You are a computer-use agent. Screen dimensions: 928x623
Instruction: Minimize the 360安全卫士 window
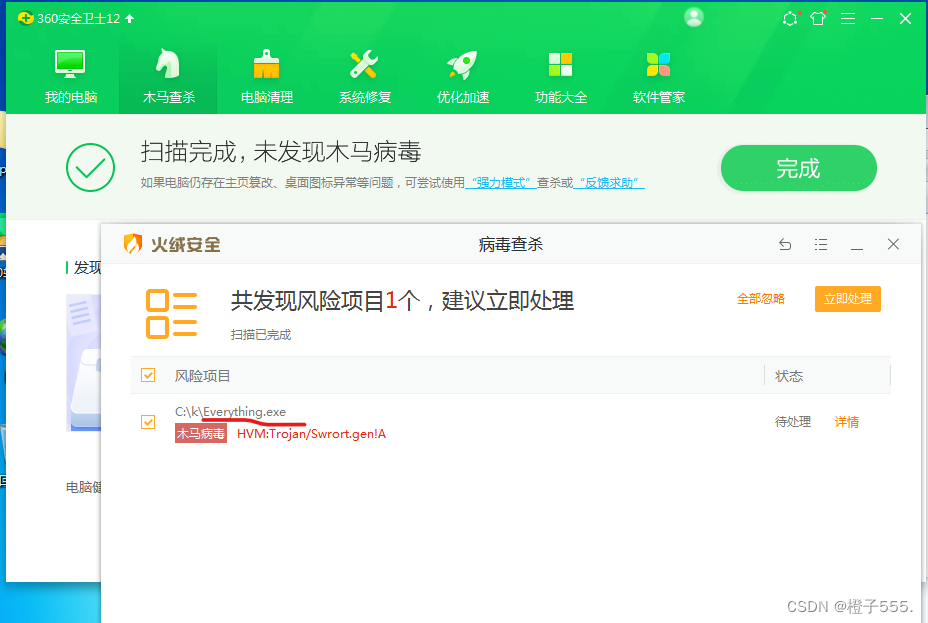click(x=877, y=19)
